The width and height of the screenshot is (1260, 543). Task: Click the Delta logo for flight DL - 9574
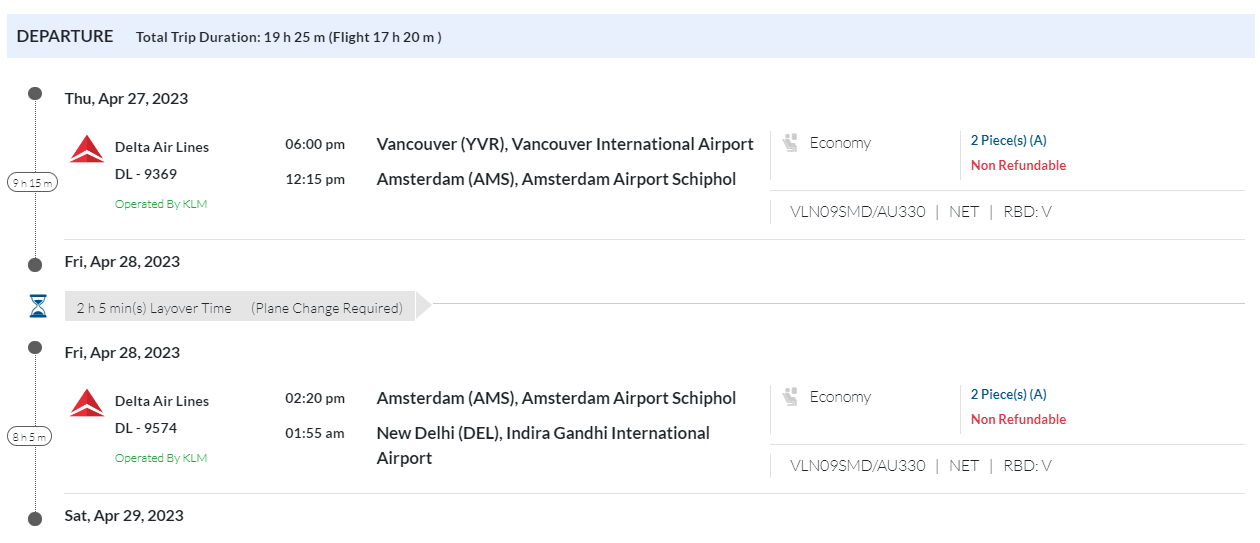point(87,404)
